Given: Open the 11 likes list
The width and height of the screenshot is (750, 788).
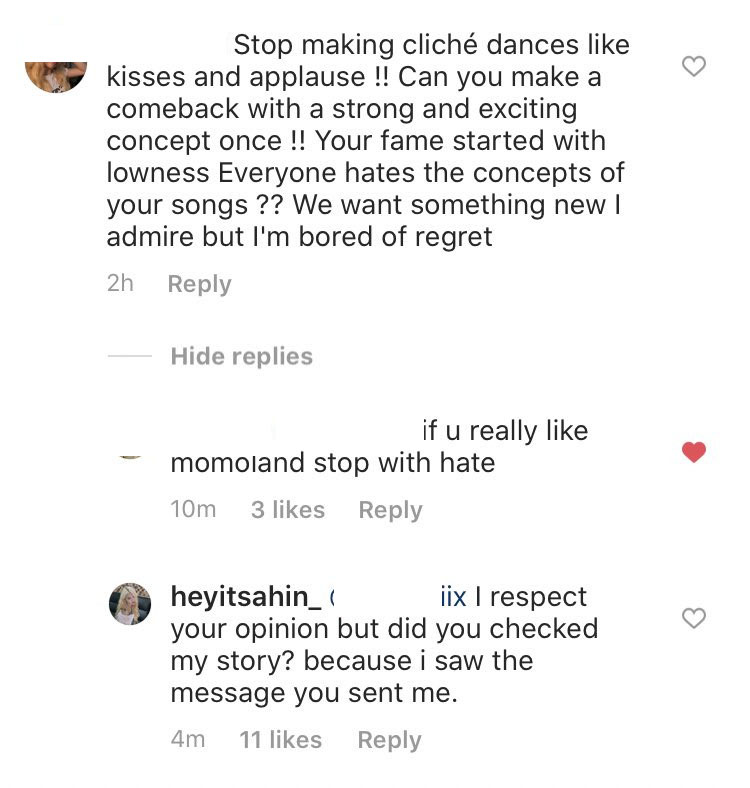Looking at the screenshot, I should point(280,740).
